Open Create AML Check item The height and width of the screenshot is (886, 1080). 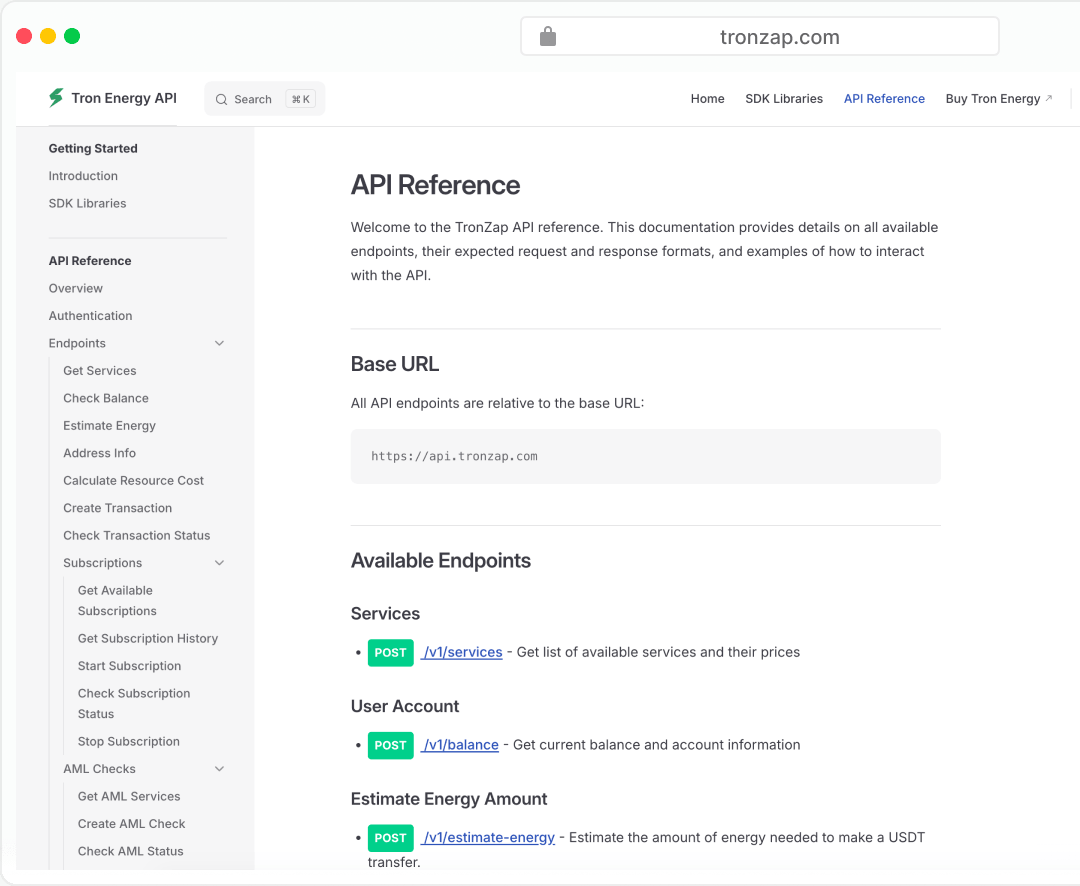tap(132, 824)
